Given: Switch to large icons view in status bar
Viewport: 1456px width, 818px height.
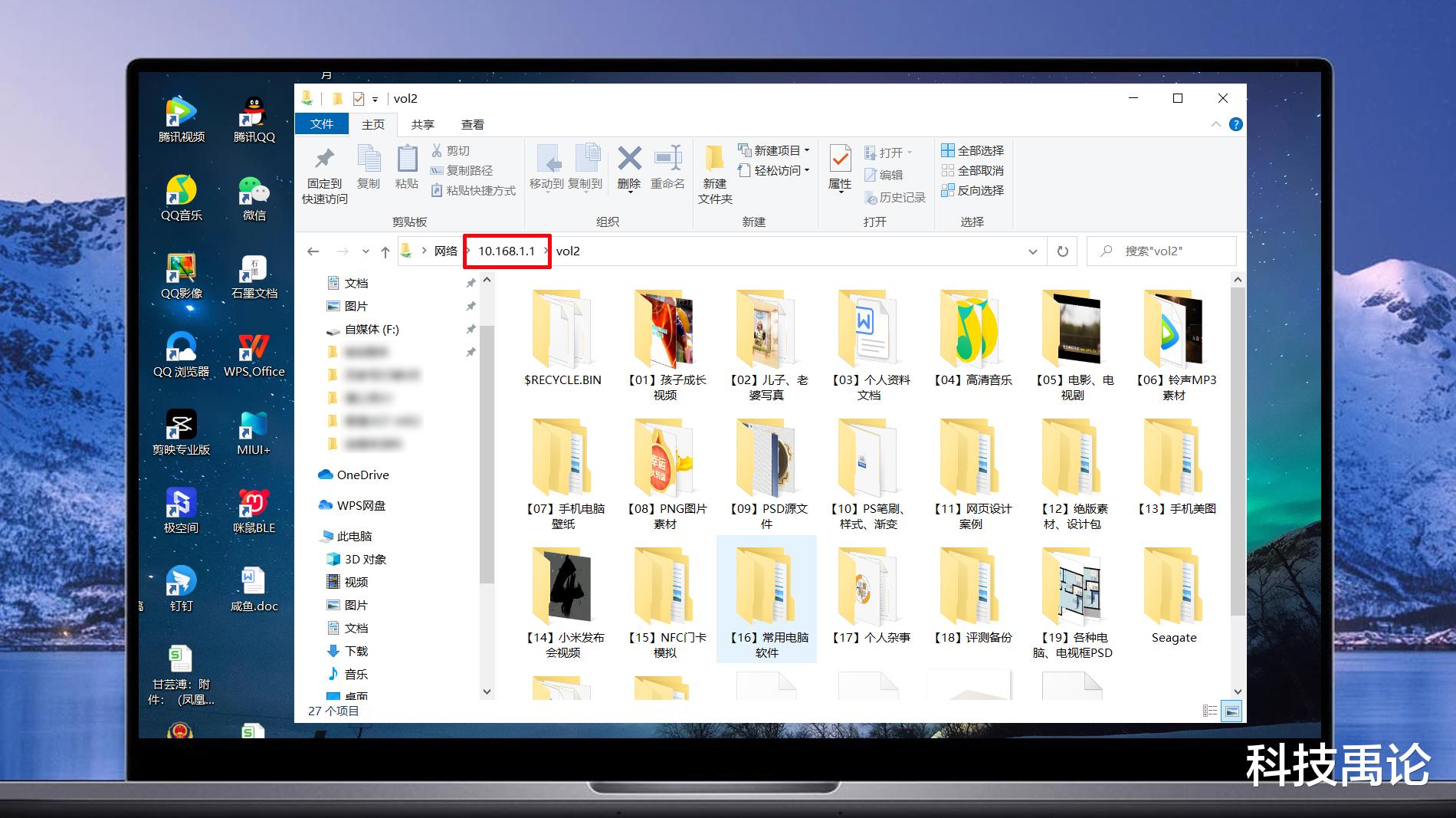Looking at the screenshot, I should [x=1231, y=711].
